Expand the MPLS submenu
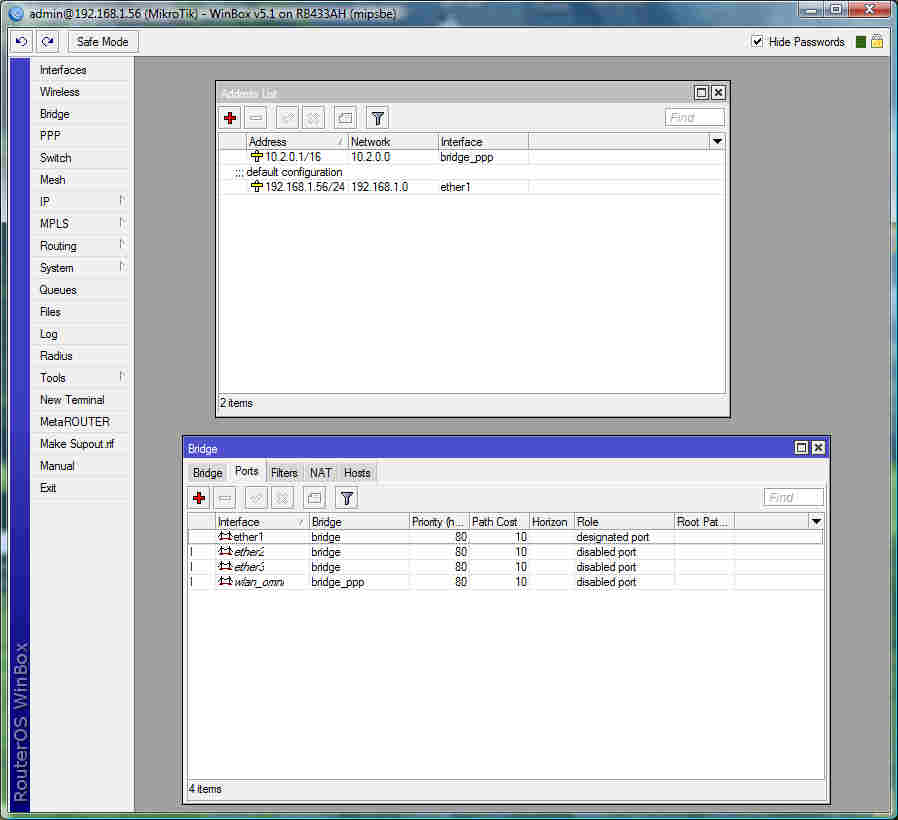 click(79, 224)
